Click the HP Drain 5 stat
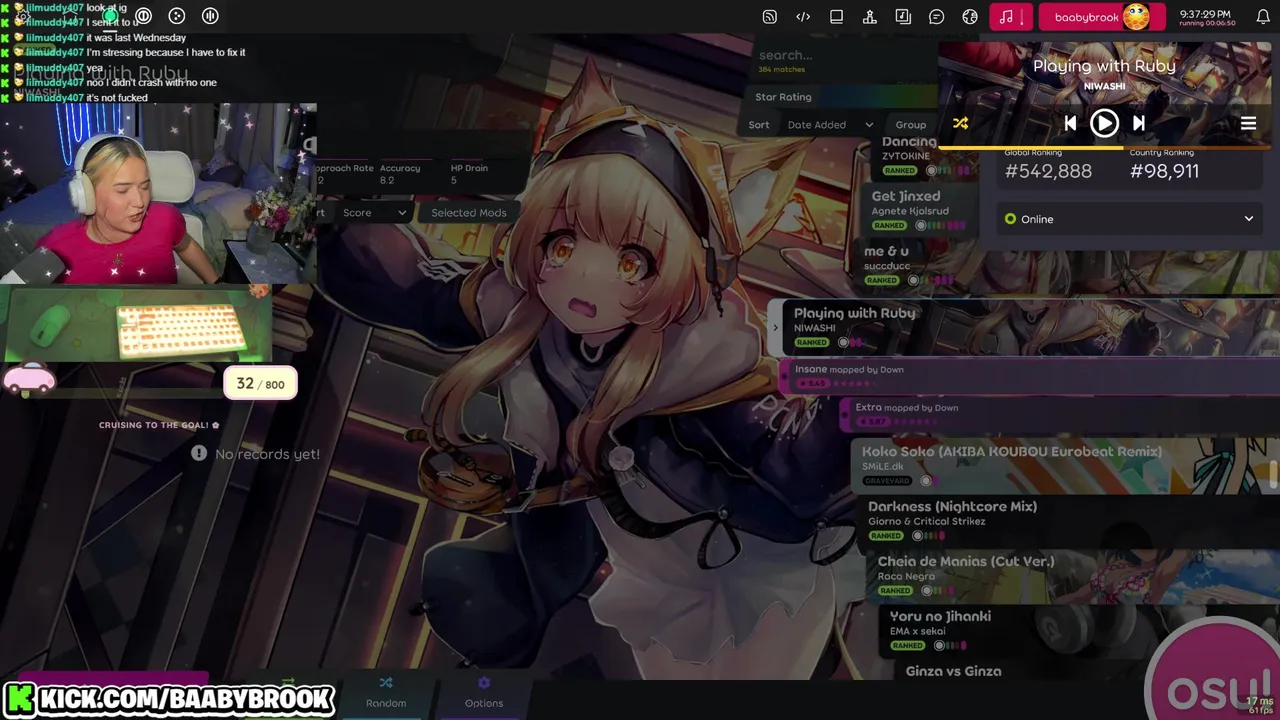The width and height of the screenshot is (1280, 720). 469,174
